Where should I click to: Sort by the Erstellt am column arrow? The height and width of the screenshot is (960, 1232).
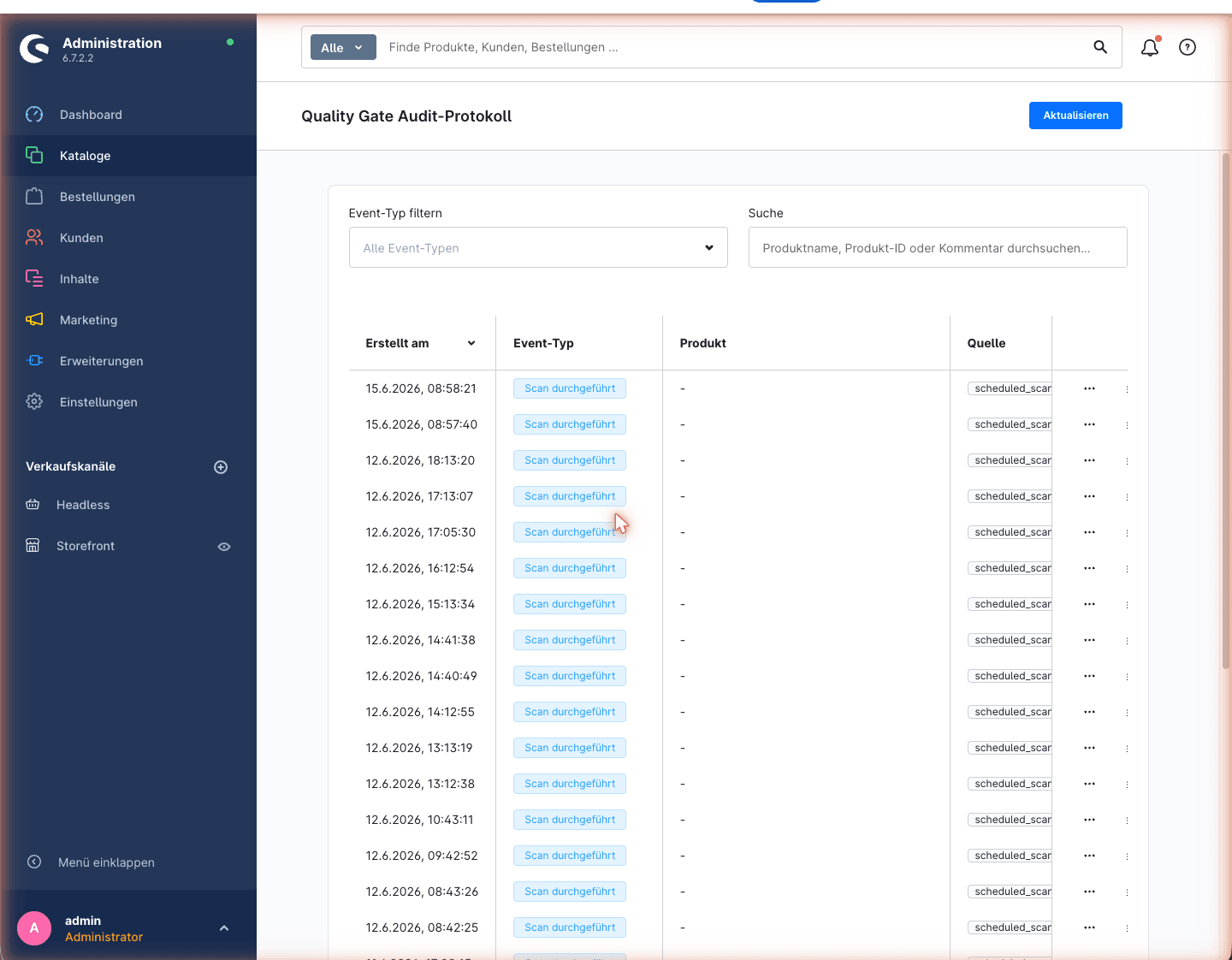pos(471,343)
